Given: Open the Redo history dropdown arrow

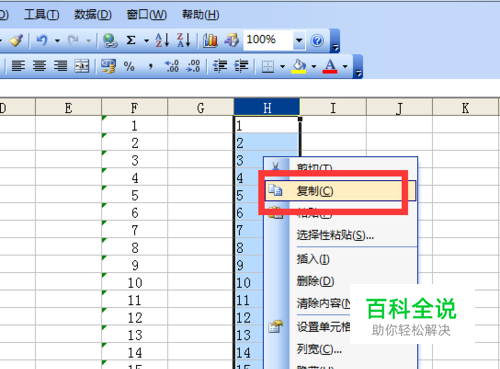Looking at the screenshot, I should 89,41.
